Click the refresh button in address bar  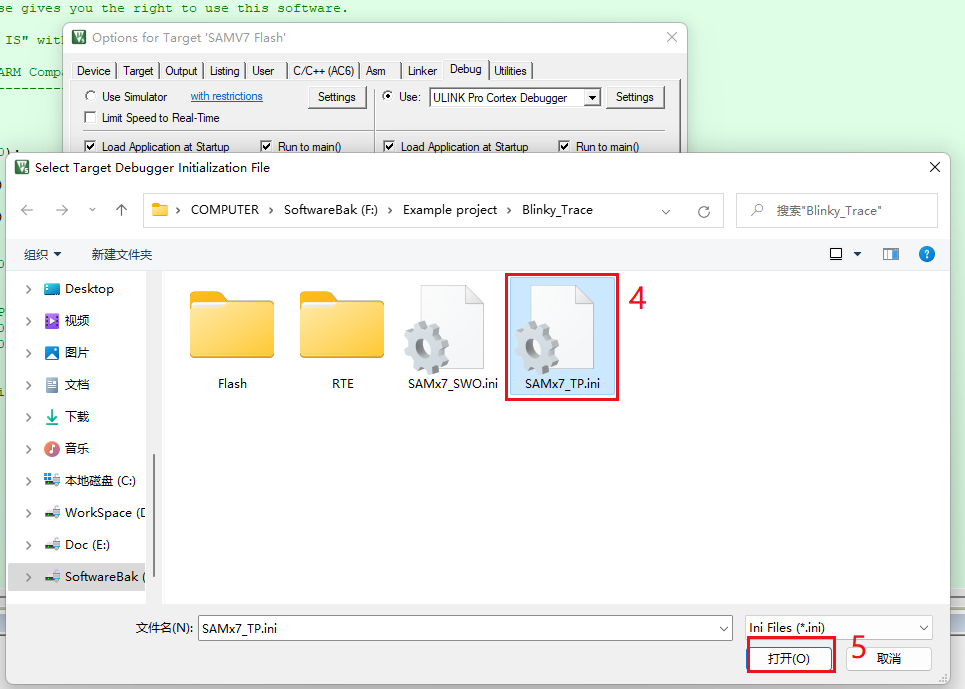[x=704, y=211]
